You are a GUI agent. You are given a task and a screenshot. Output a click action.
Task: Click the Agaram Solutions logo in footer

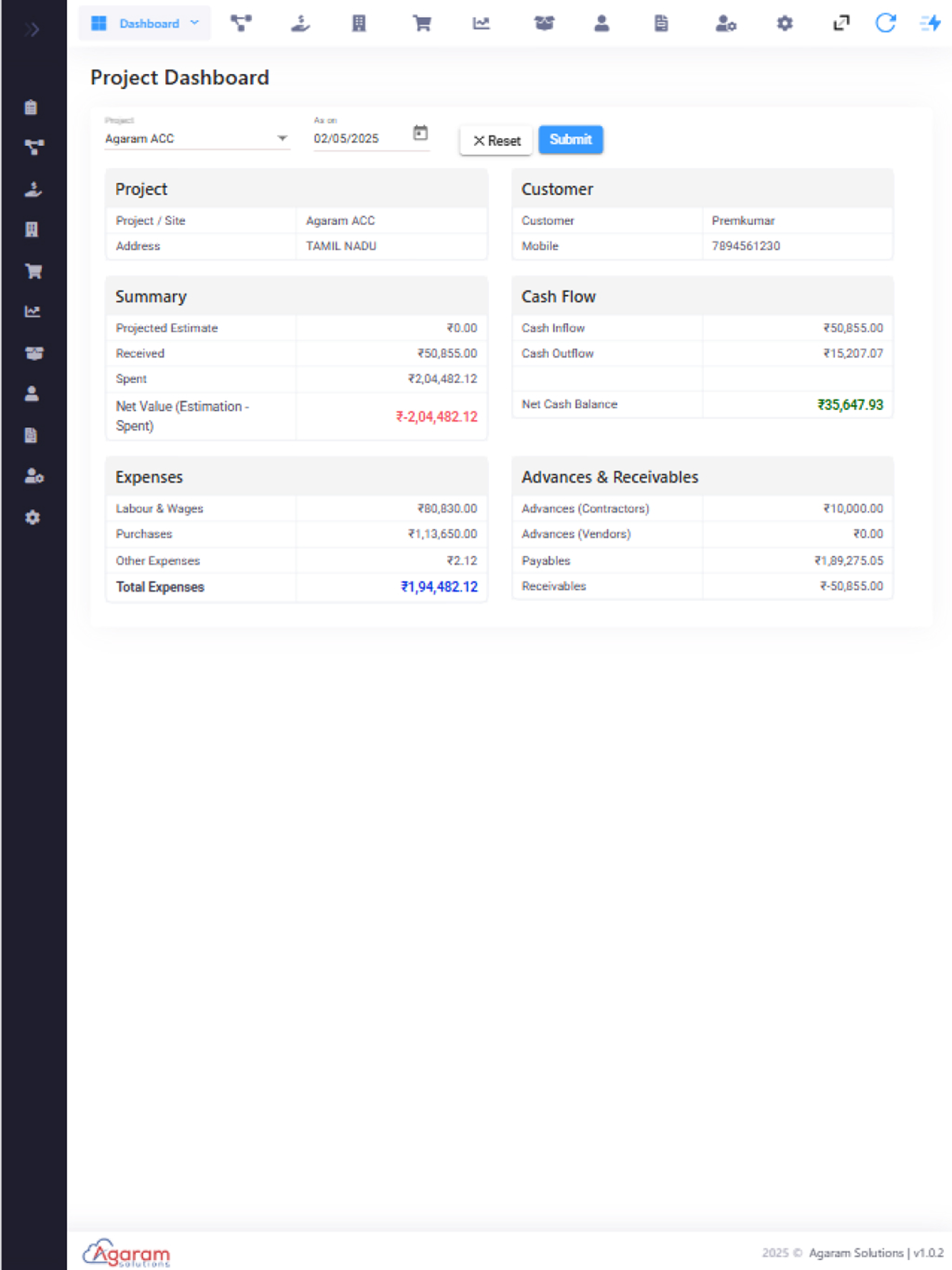pos(126,1253)
